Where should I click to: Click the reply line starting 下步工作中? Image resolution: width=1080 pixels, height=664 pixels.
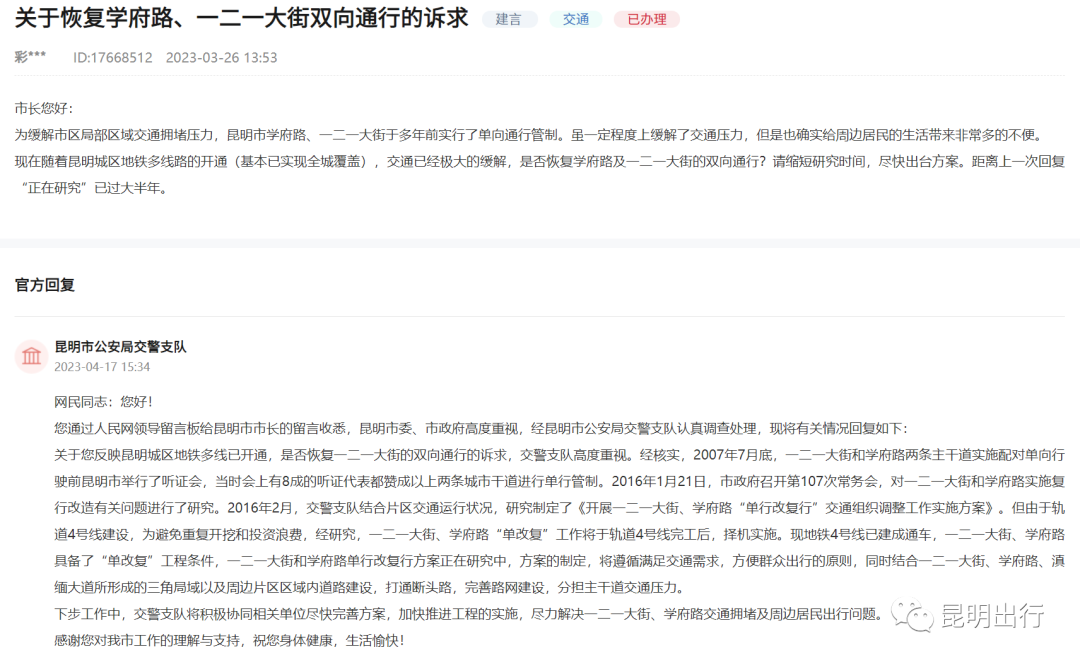[468, 614]
